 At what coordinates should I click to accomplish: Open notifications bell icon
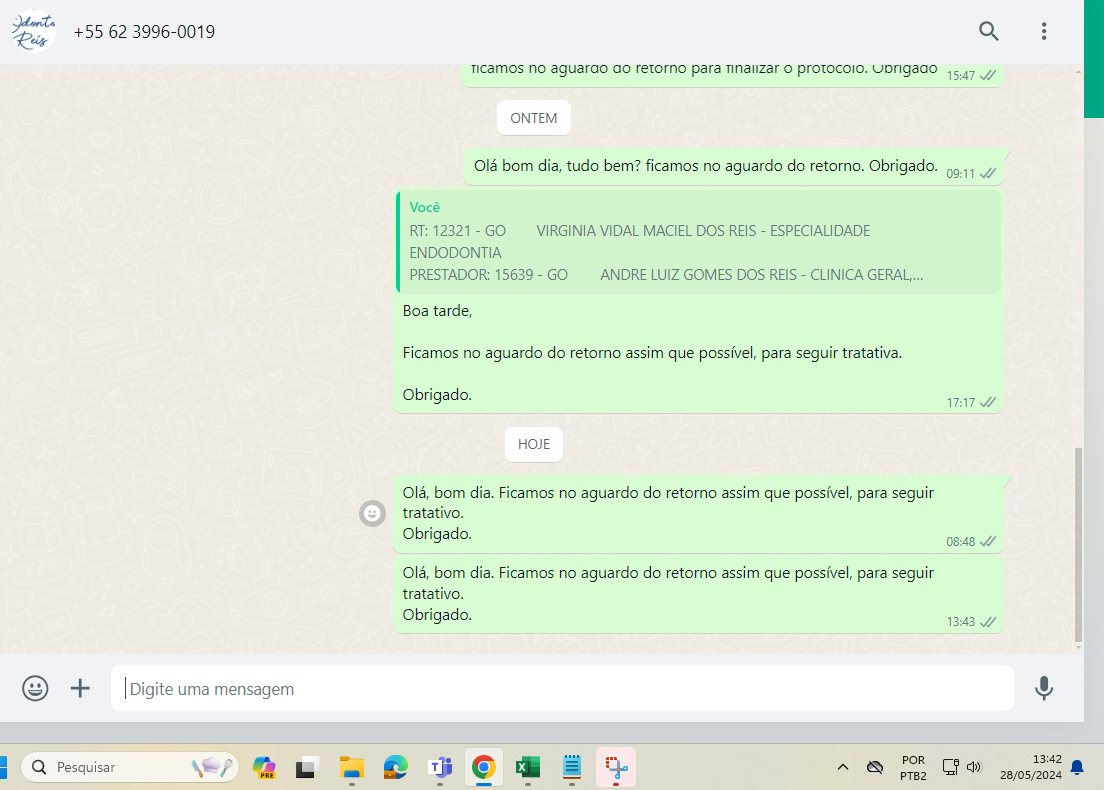click(1077, 767)
